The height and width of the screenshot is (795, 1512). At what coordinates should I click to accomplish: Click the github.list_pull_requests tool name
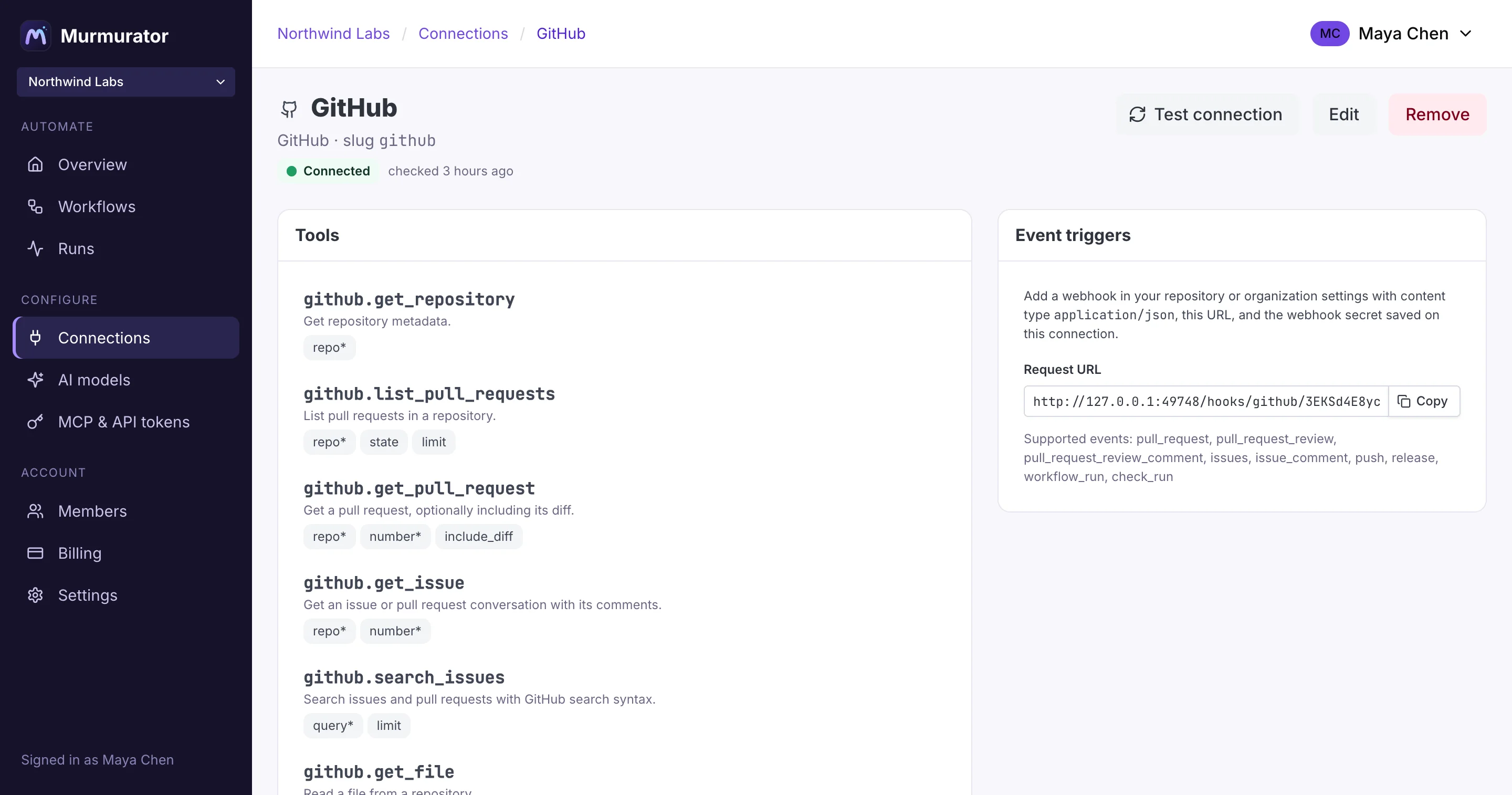(x=429, y=394)
